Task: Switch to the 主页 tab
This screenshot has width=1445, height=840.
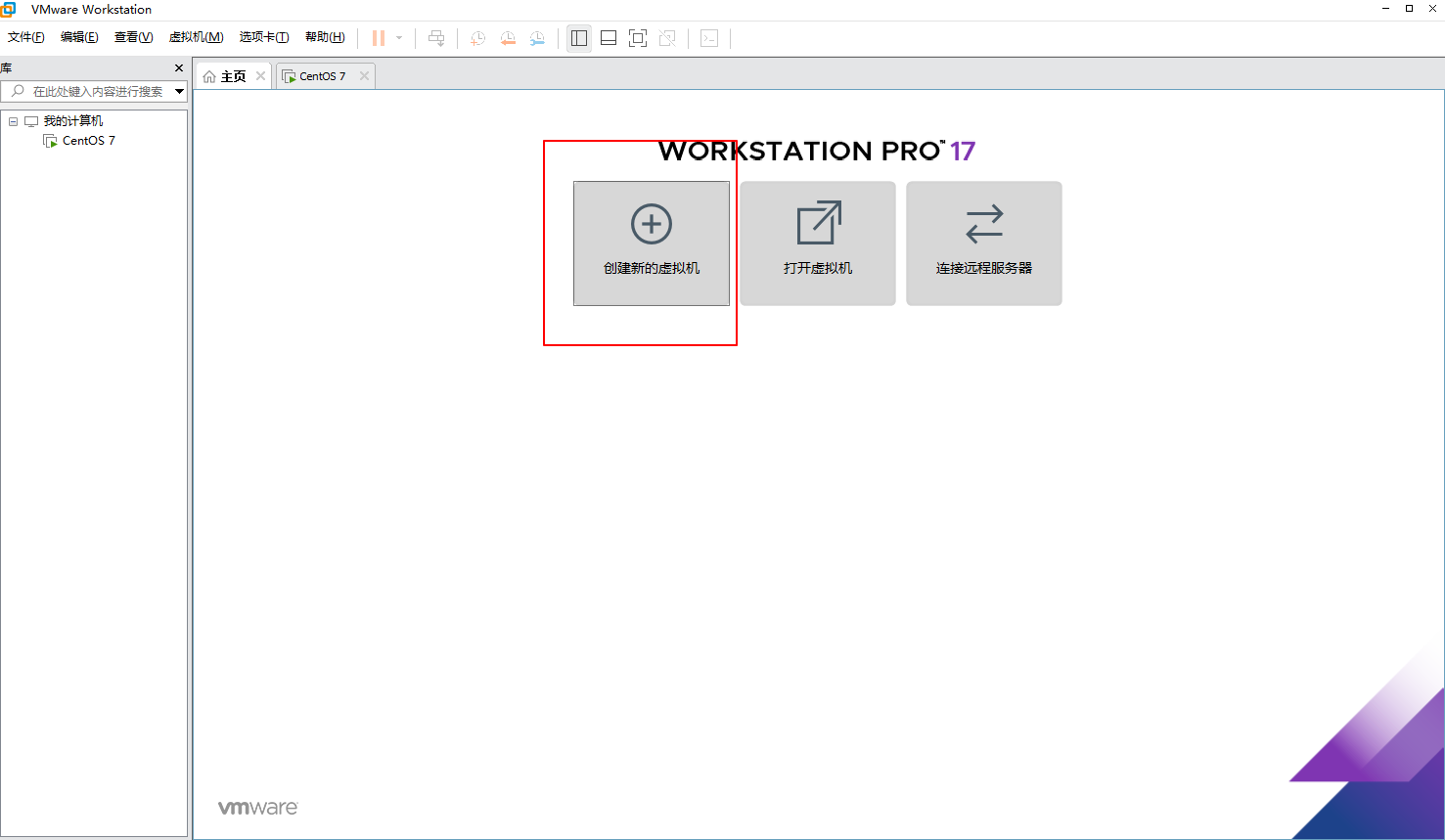Action: click(234, 76)
